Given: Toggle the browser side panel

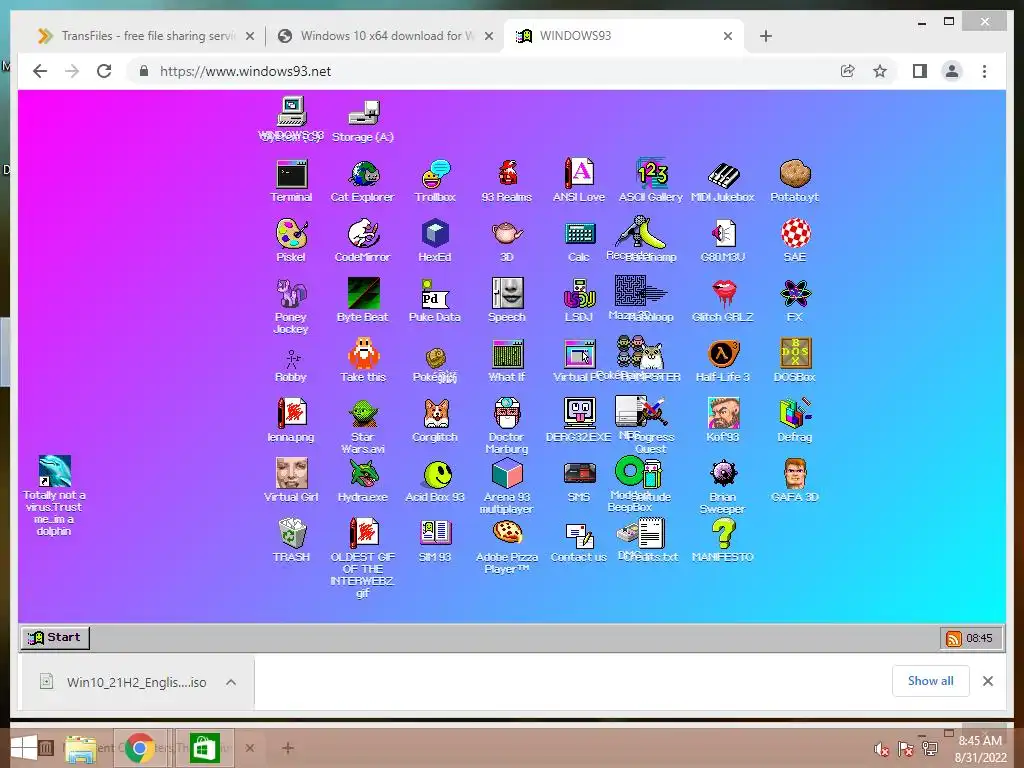Looking at the screenshot, I should point(920,71).
